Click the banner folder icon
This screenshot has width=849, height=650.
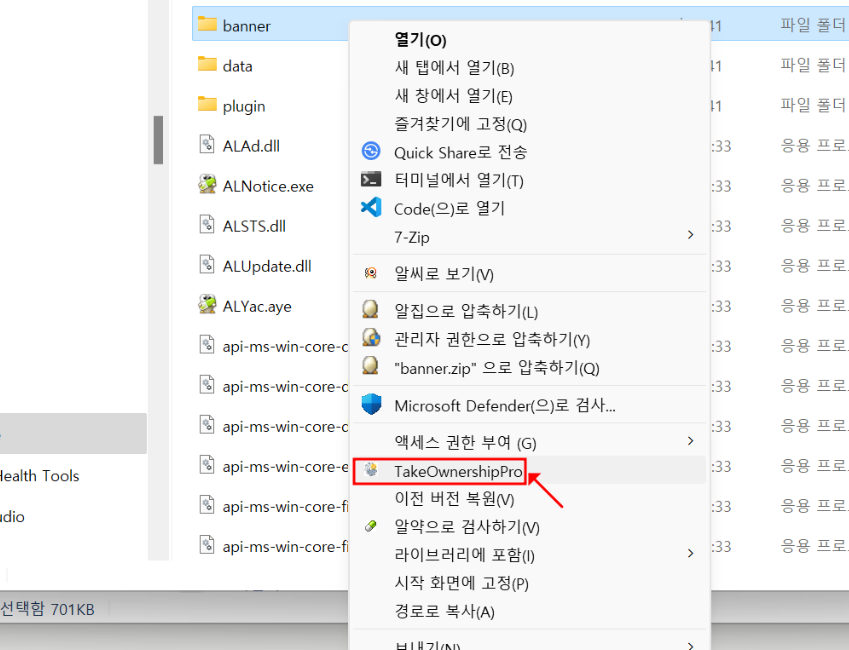pyautogui.click(x=207, y=24)
